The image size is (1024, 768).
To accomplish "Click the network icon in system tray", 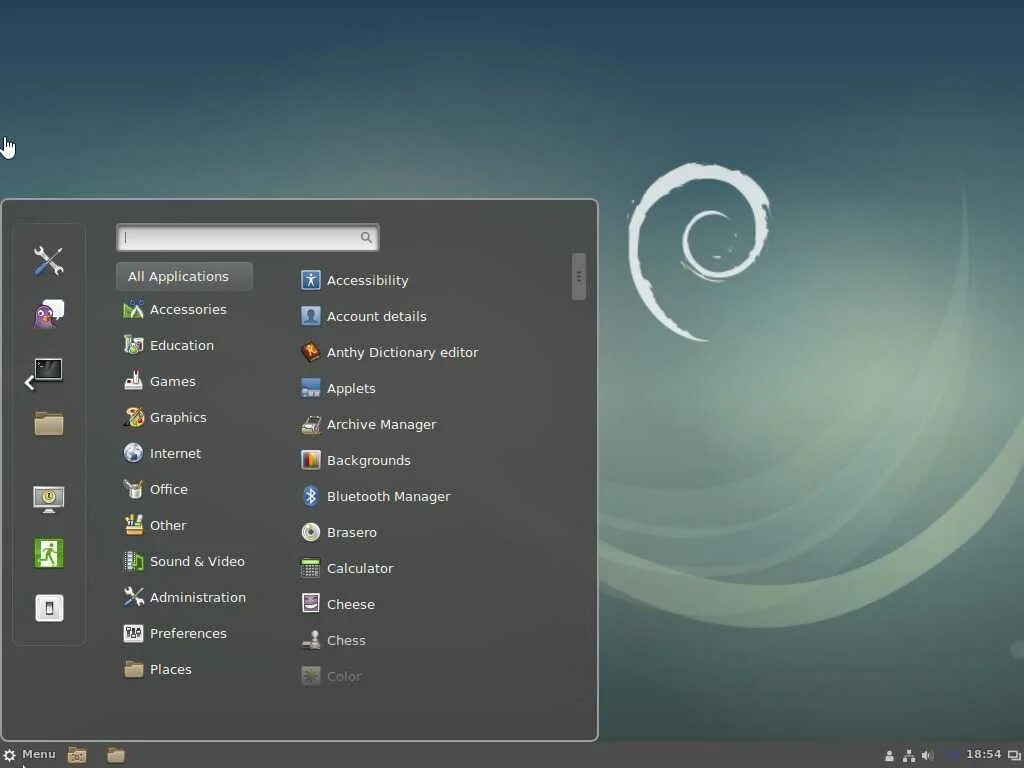I will 908,756.
